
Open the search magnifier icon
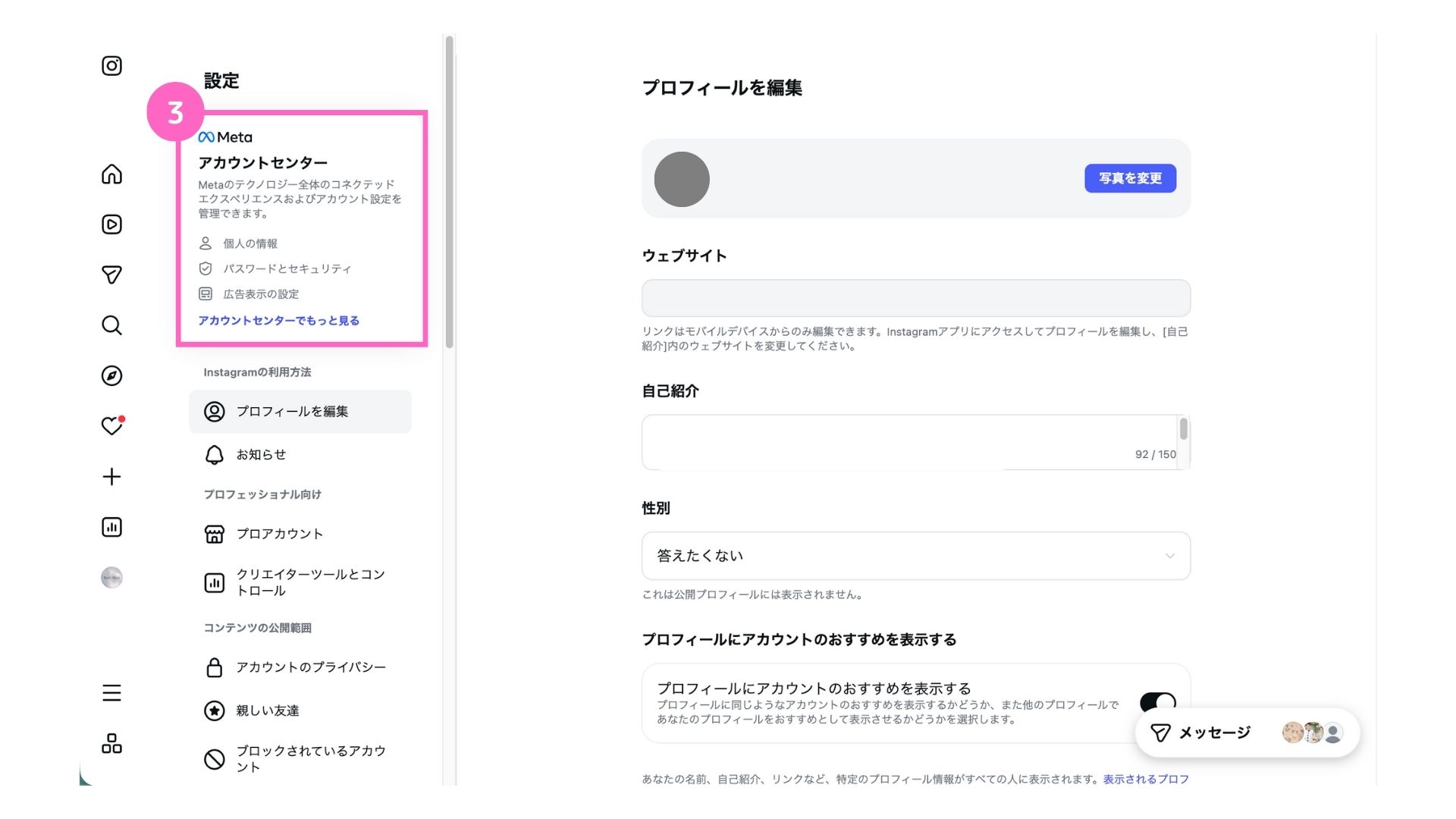[x=111, y=325]
